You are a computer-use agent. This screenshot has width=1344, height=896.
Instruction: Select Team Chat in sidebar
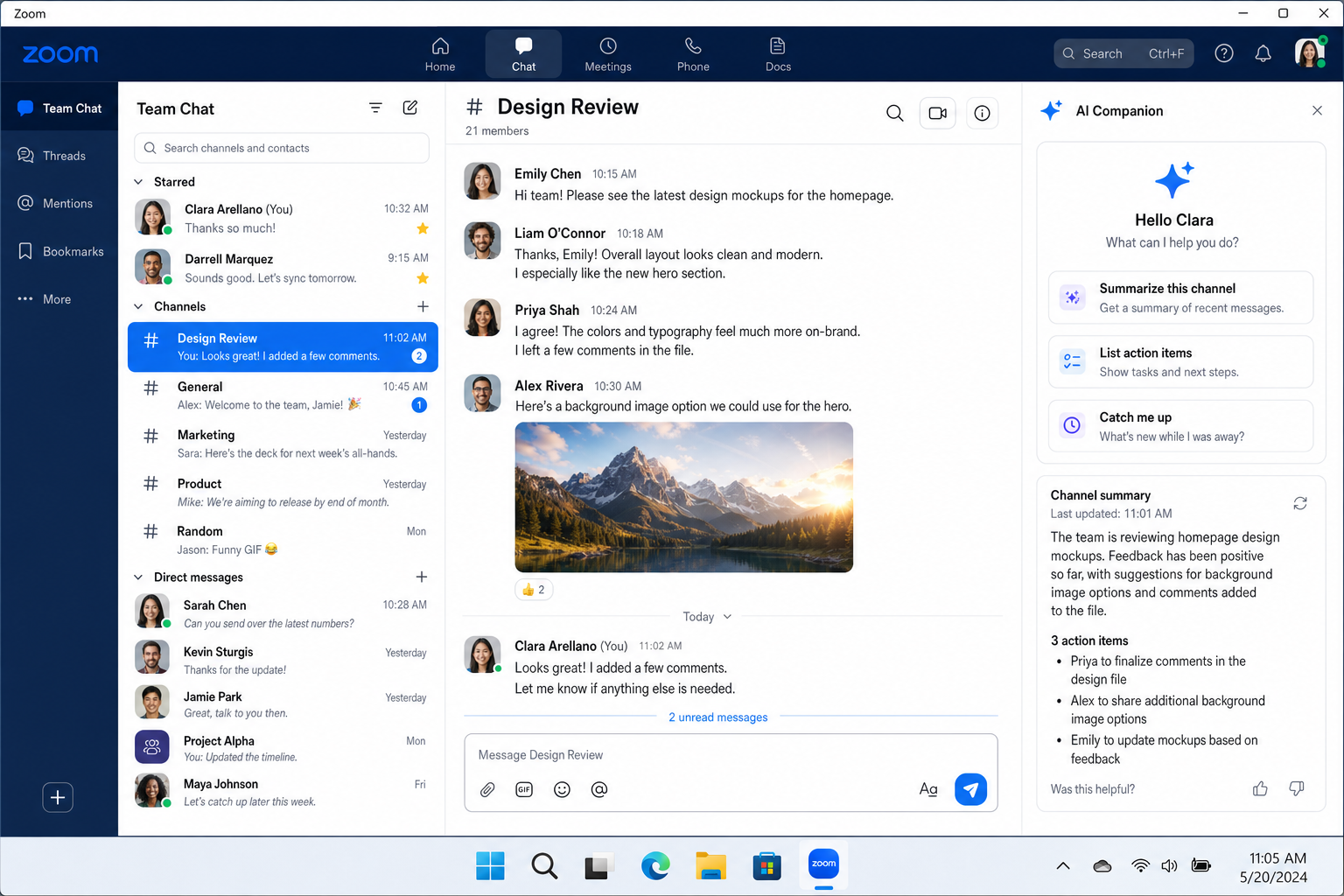coord(59,108)
